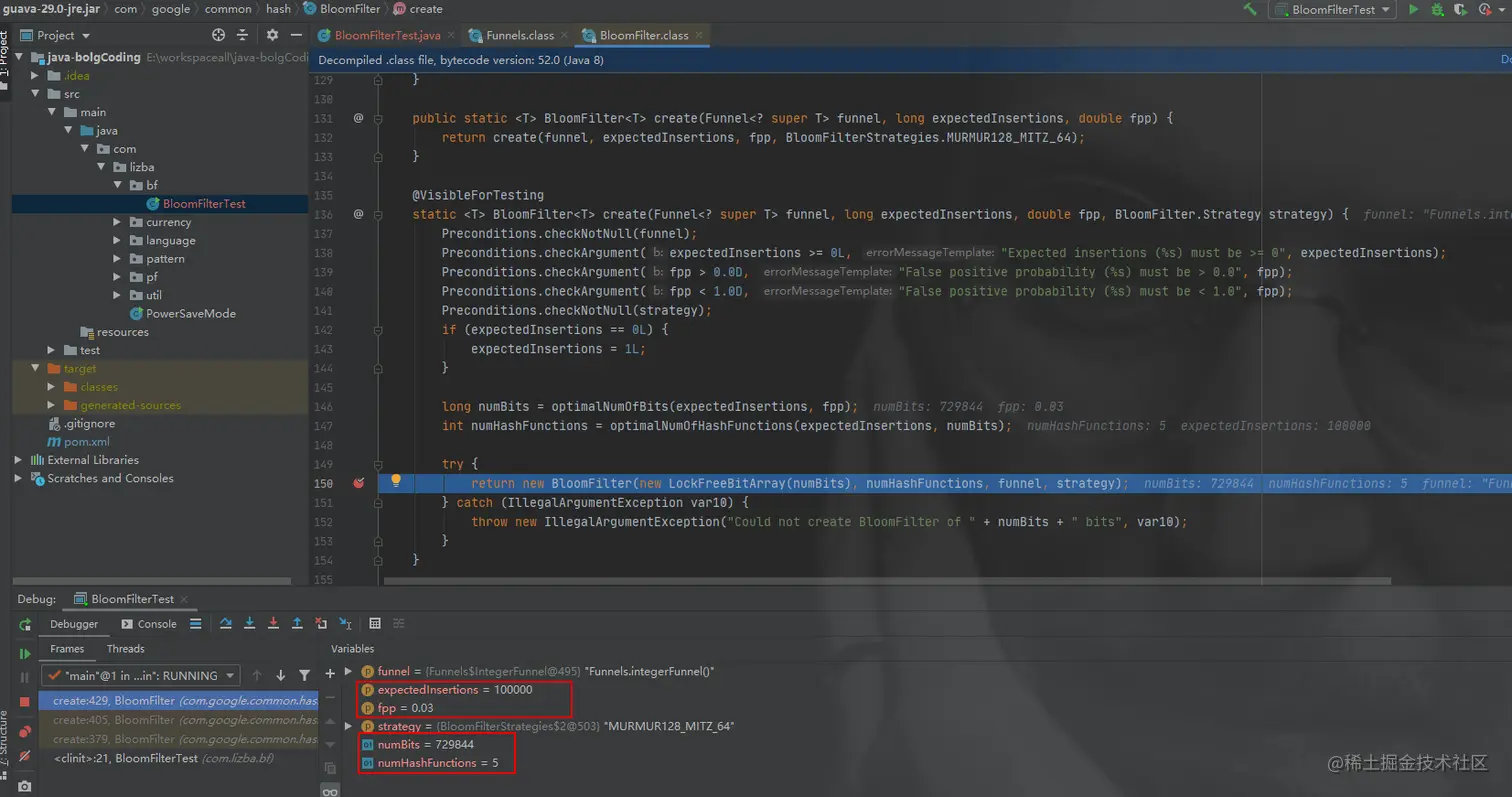The height and width of the screenshot is (797, 1512).
Task: Select the <clinit>:21, BloomFilterTest stack frame
Action: pyautogui.click(x=178, y=759)
